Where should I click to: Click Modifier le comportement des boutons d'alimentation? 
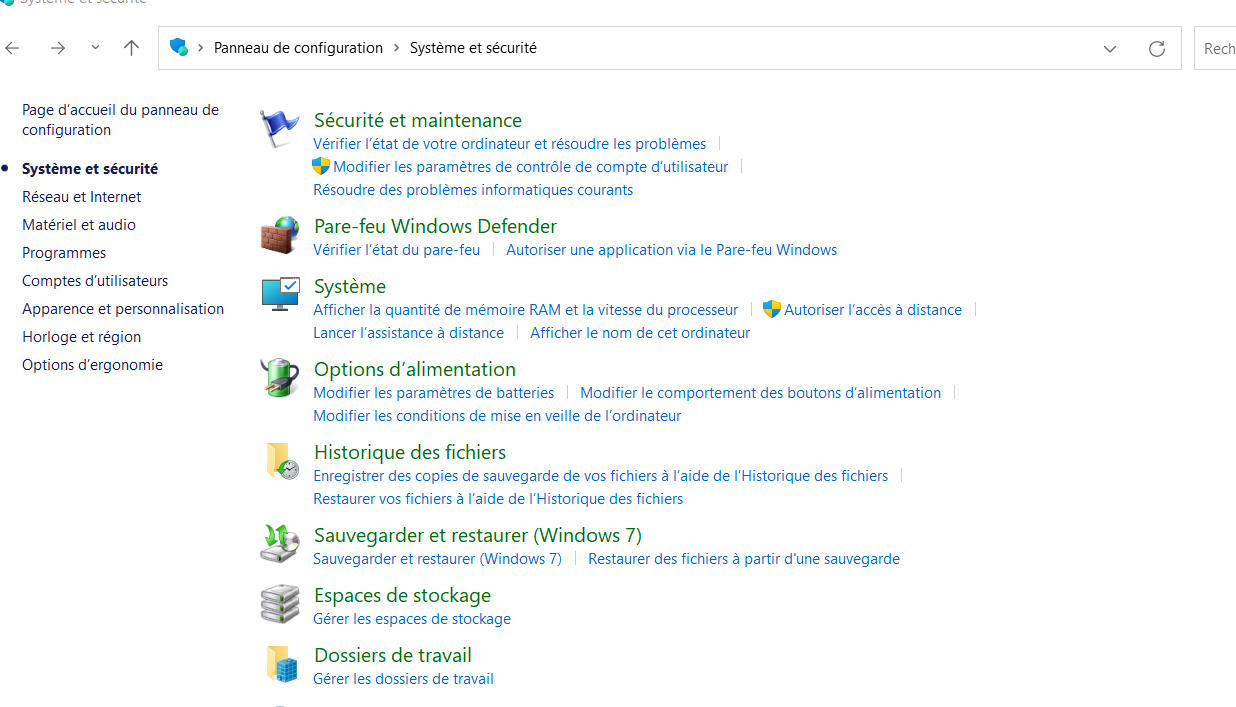pos(761,393)
